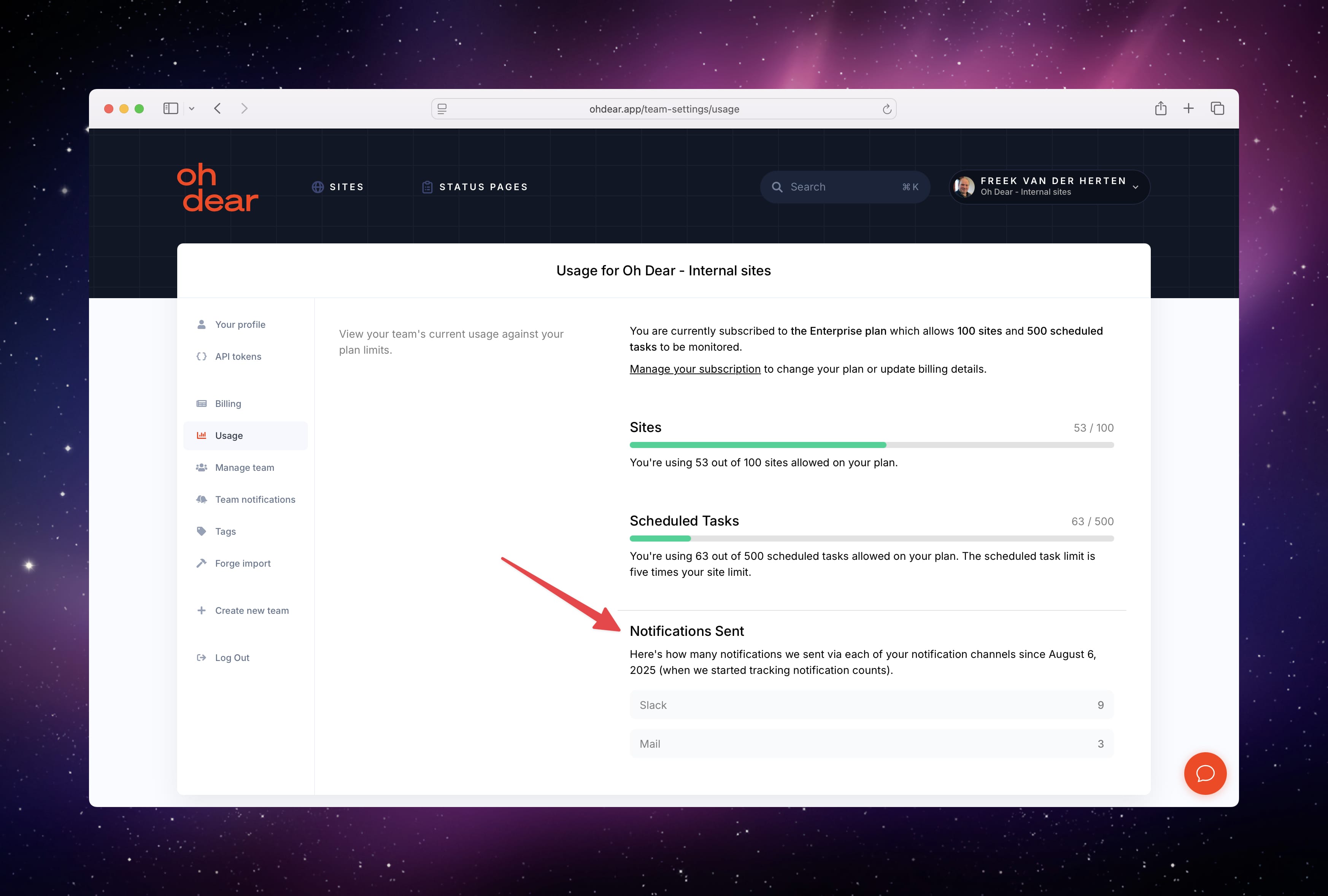Viewport: 1328px width, 896px height.
Task: Click the Usage bar chart icon
Action: [x=201, y=435]
